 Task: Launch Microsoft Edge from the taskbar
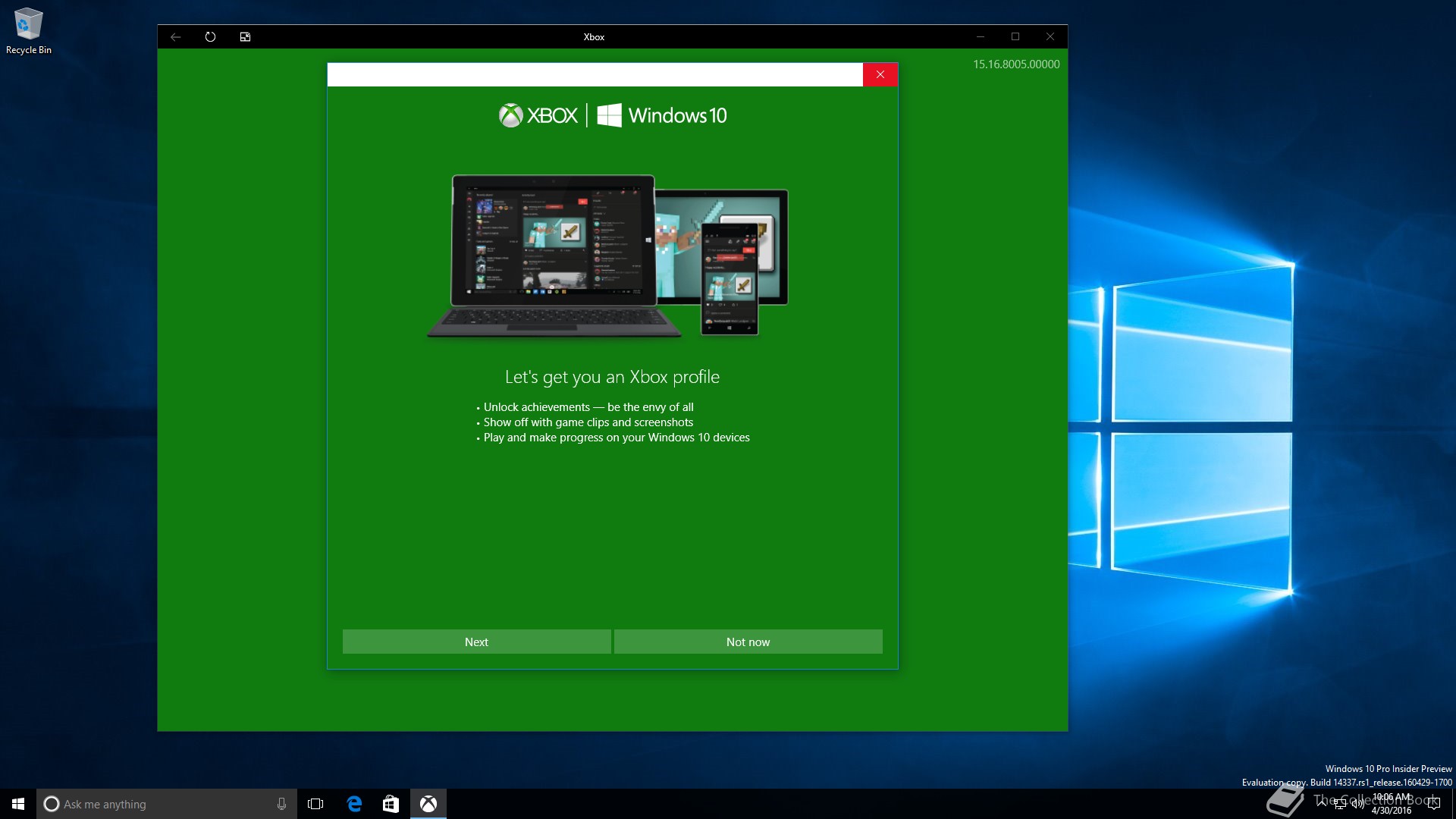(x=354, y=804)
